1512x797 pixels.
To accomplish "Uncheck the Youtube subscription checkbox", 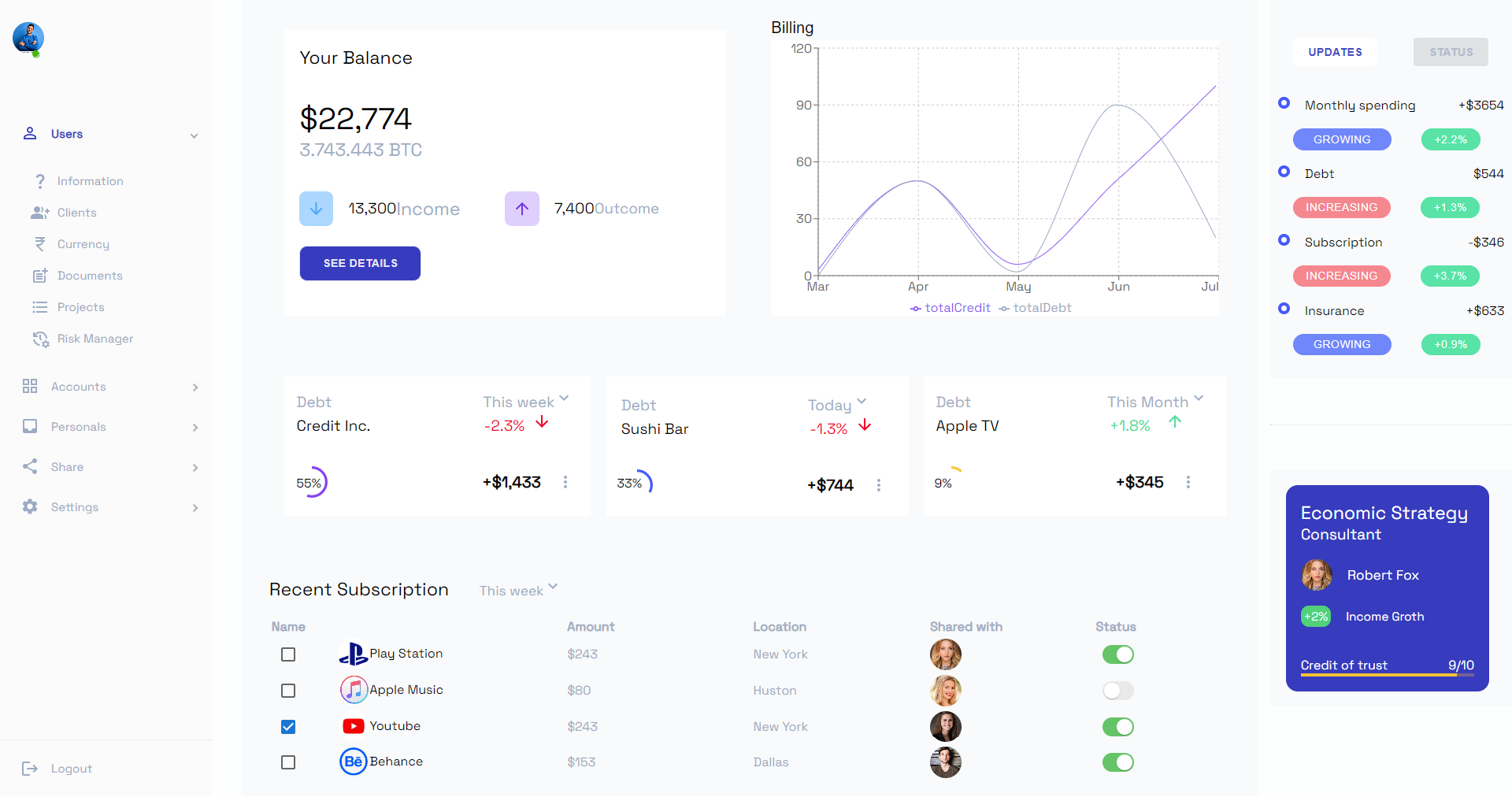I will 288,727.
